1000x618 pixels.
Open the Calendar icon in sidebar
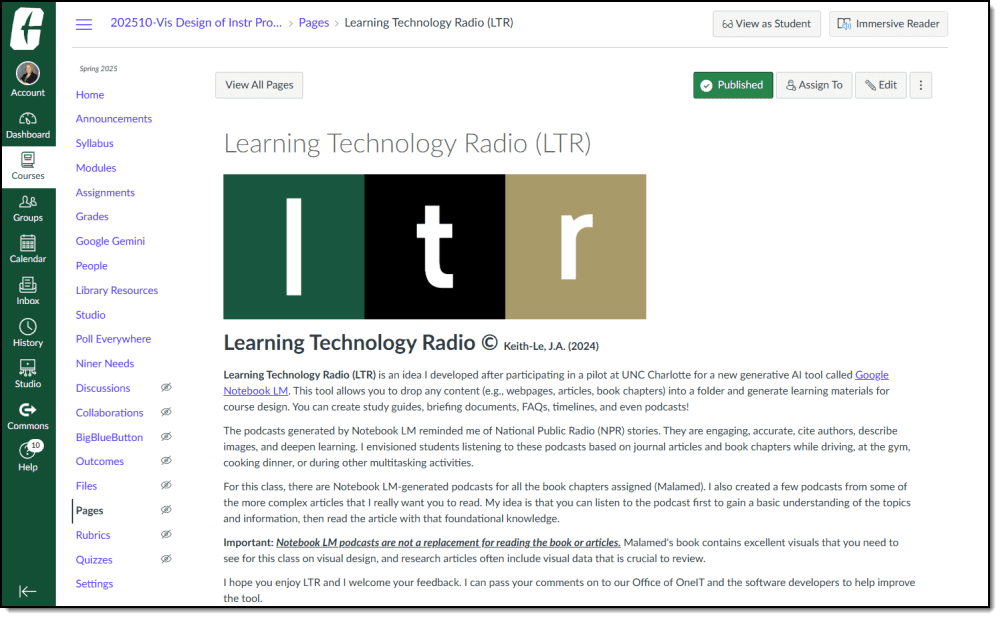[x=28, y=243]
